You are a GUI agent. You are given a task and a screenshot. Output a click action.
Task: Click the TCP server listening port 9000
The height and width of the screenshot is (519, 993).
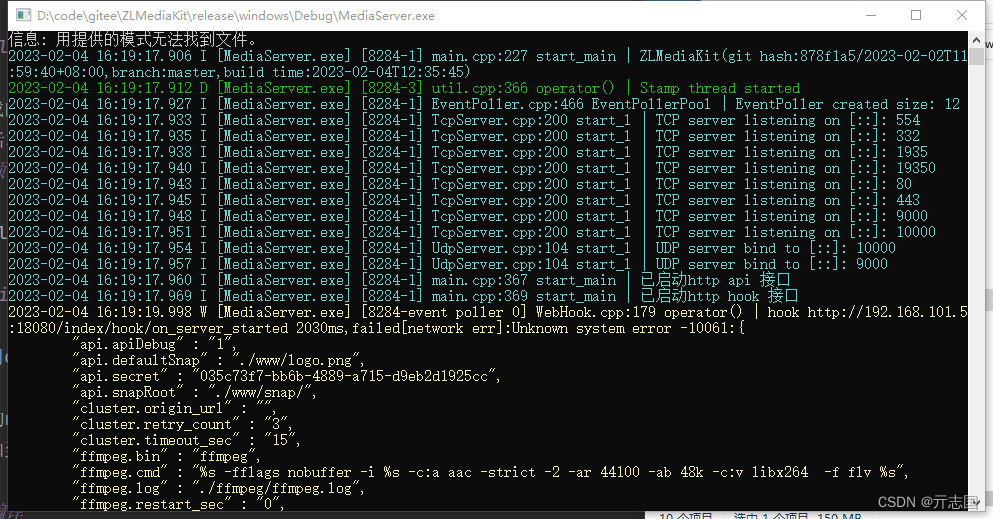(x=912, y=216)
